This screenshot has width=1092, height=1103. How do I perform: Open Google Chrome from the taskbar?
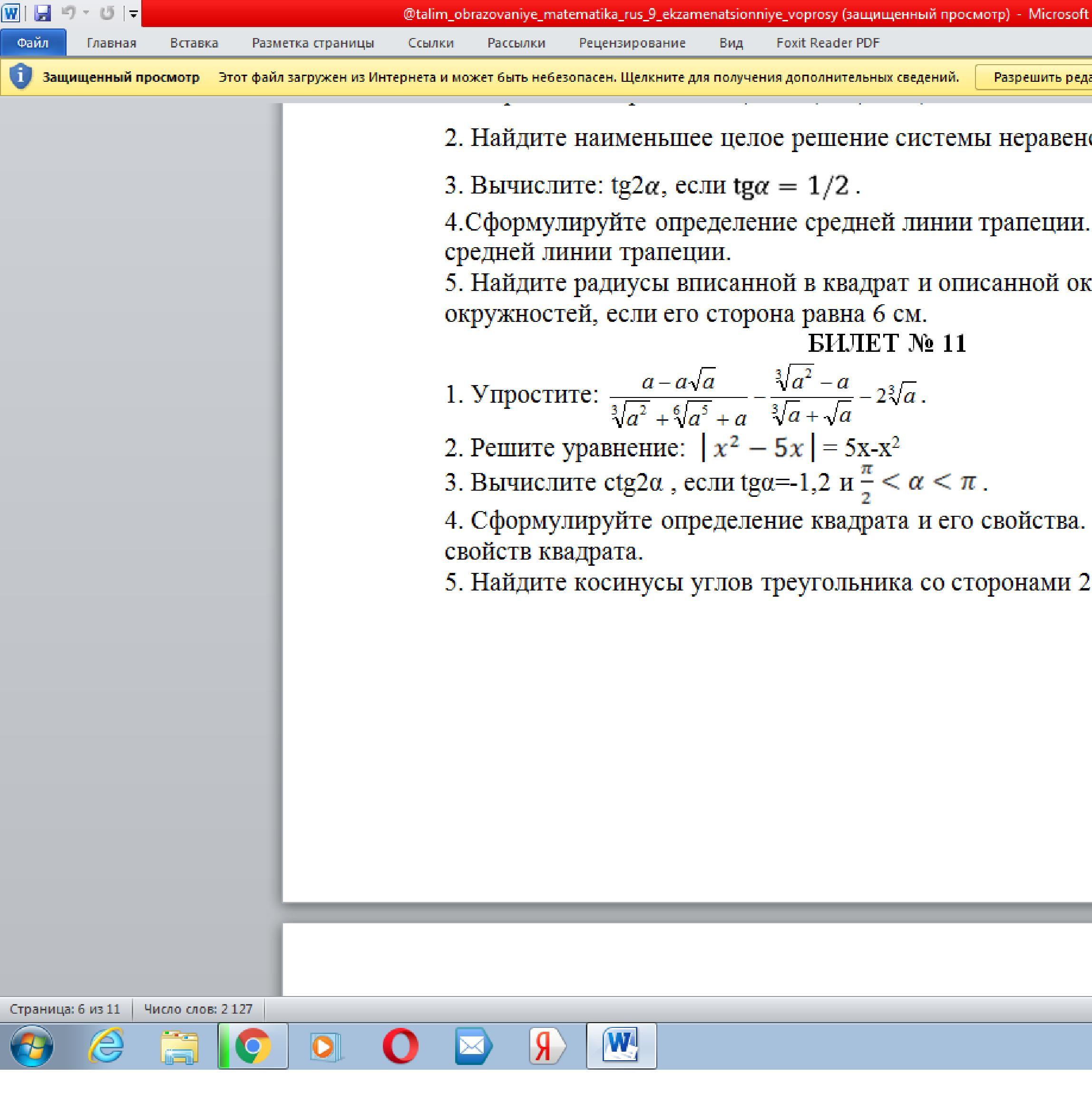click(253, 1045)
